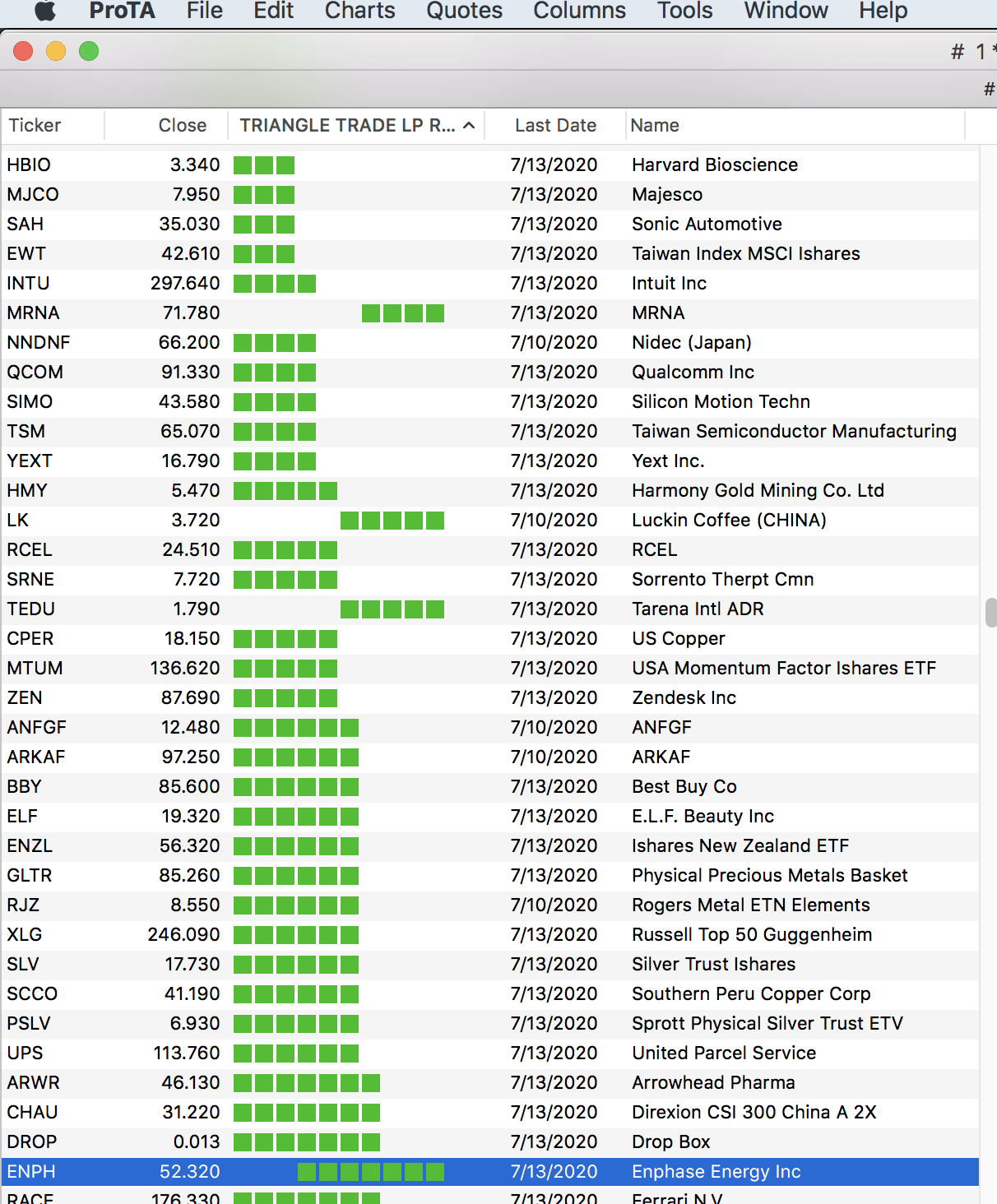Click the Taiwan Index MSCI Ishares name
This screenshot has width=997, height=1204.
point(745,253)
